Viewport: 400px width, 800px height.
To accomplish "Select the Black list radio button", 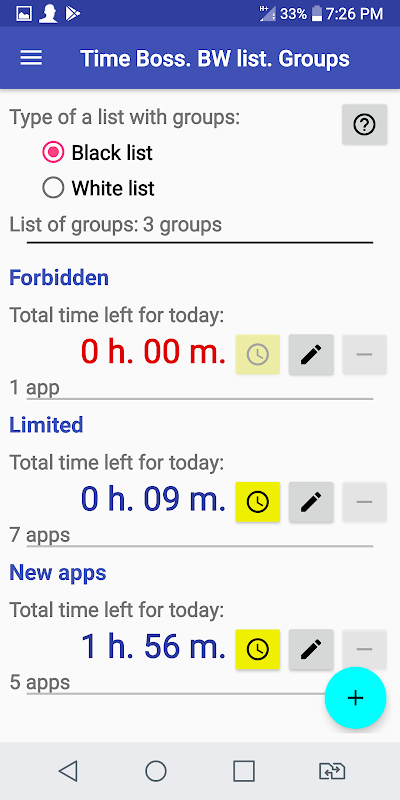I will 53,153.
